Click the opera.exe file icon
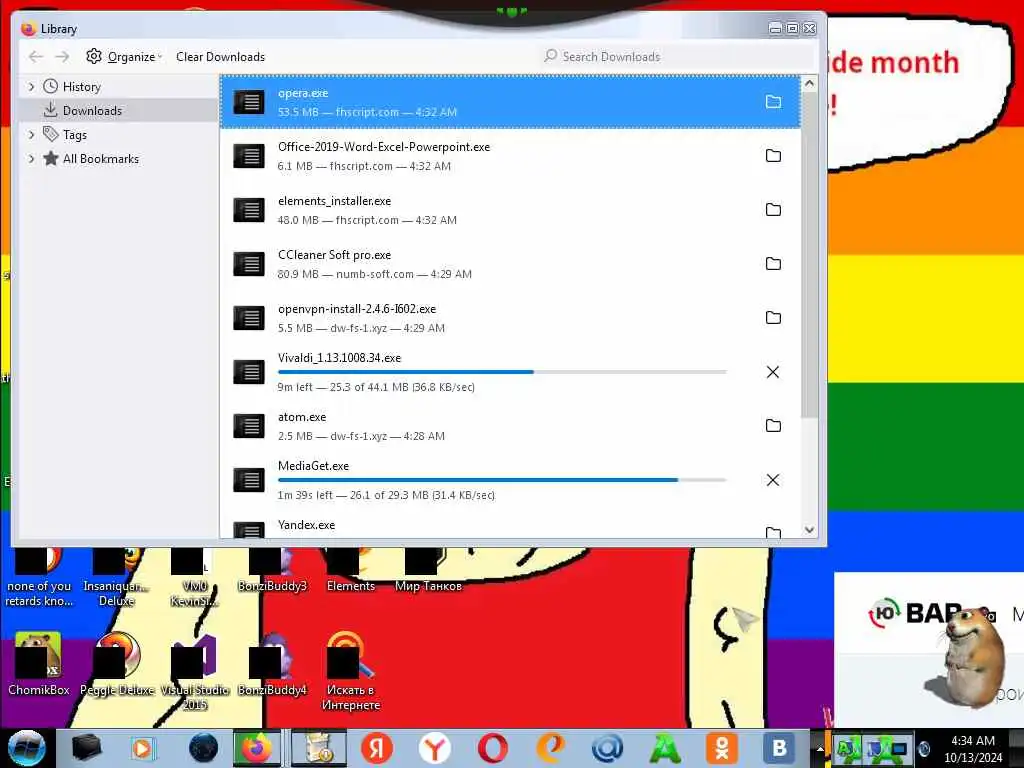This screenshot has width=1024, height=768. pyautogui.click(x=249, y=102)
